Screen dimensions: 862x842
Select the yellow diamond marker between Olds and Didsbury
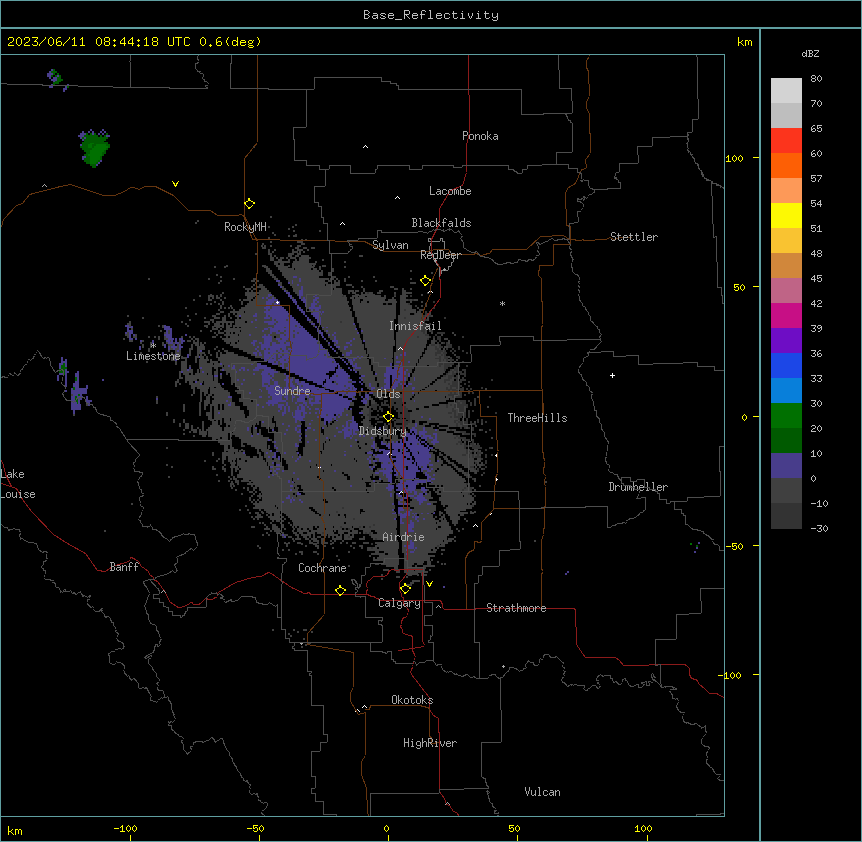pos(388,417)
